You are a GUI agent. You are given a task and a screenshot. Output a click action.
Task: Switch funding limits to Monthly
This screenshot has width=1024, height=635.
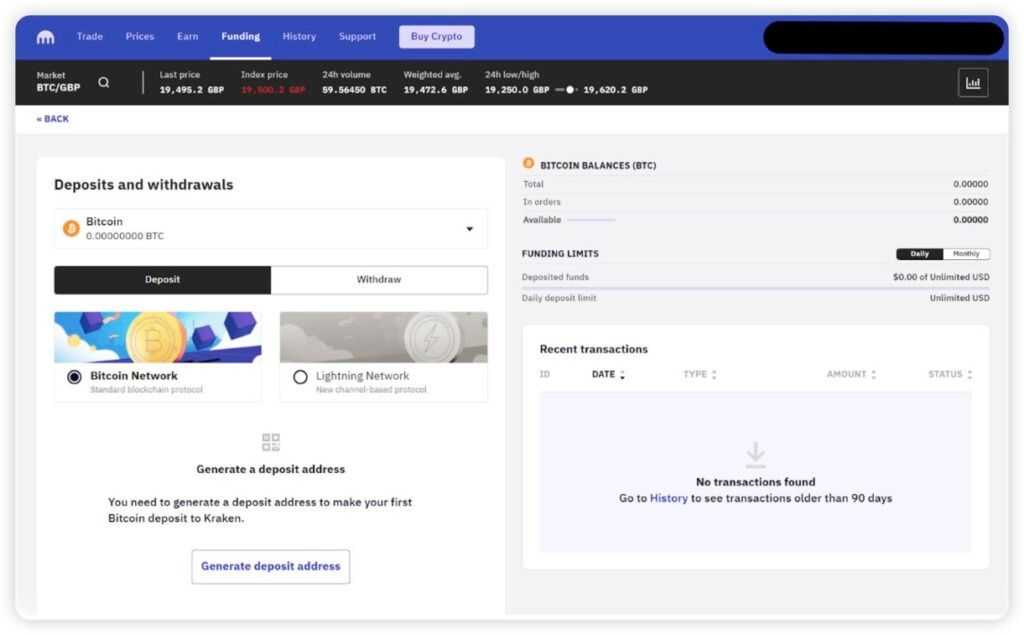click(x=966, y=253)
